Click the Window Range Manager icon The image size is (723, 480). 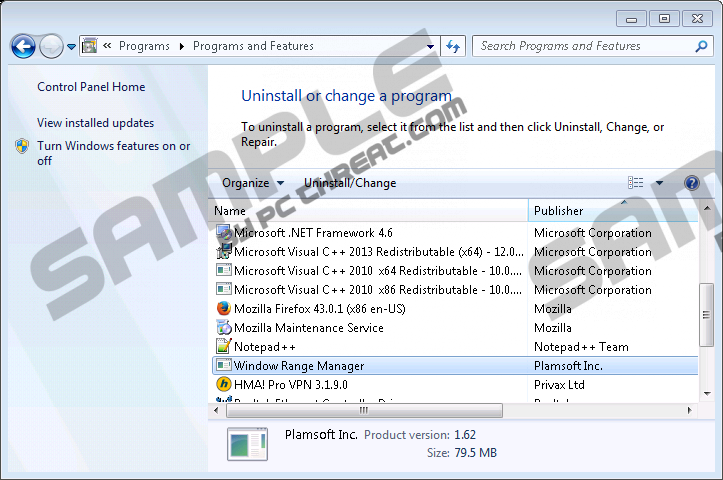[x=224, y=365]
